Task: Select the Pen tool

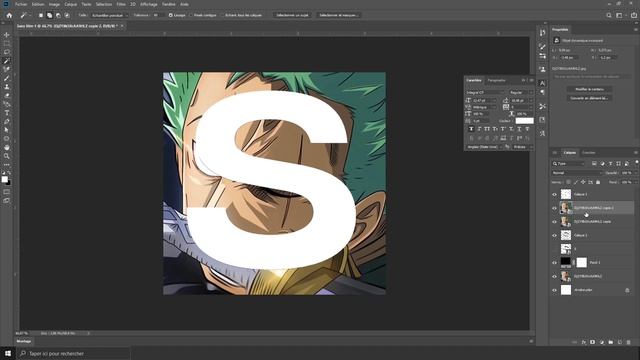Action: (x=7, y=122)
